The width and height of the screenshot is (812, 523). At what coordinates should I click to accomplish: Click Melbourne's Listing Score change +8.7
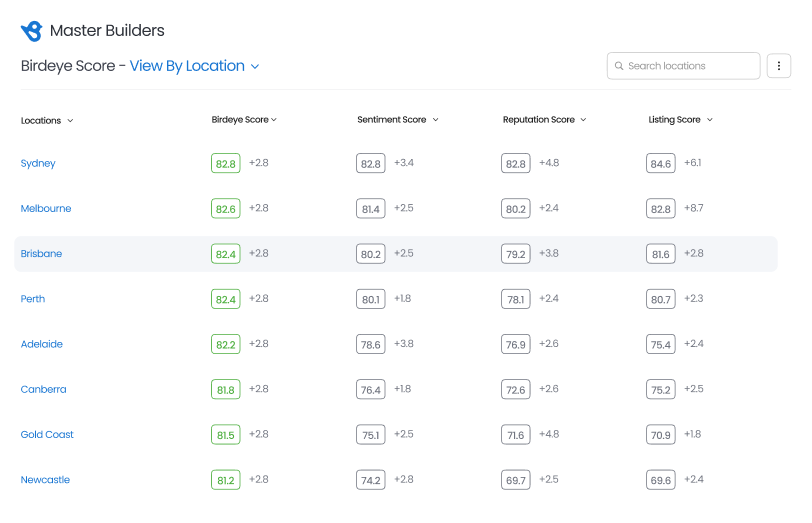[693, 208]
